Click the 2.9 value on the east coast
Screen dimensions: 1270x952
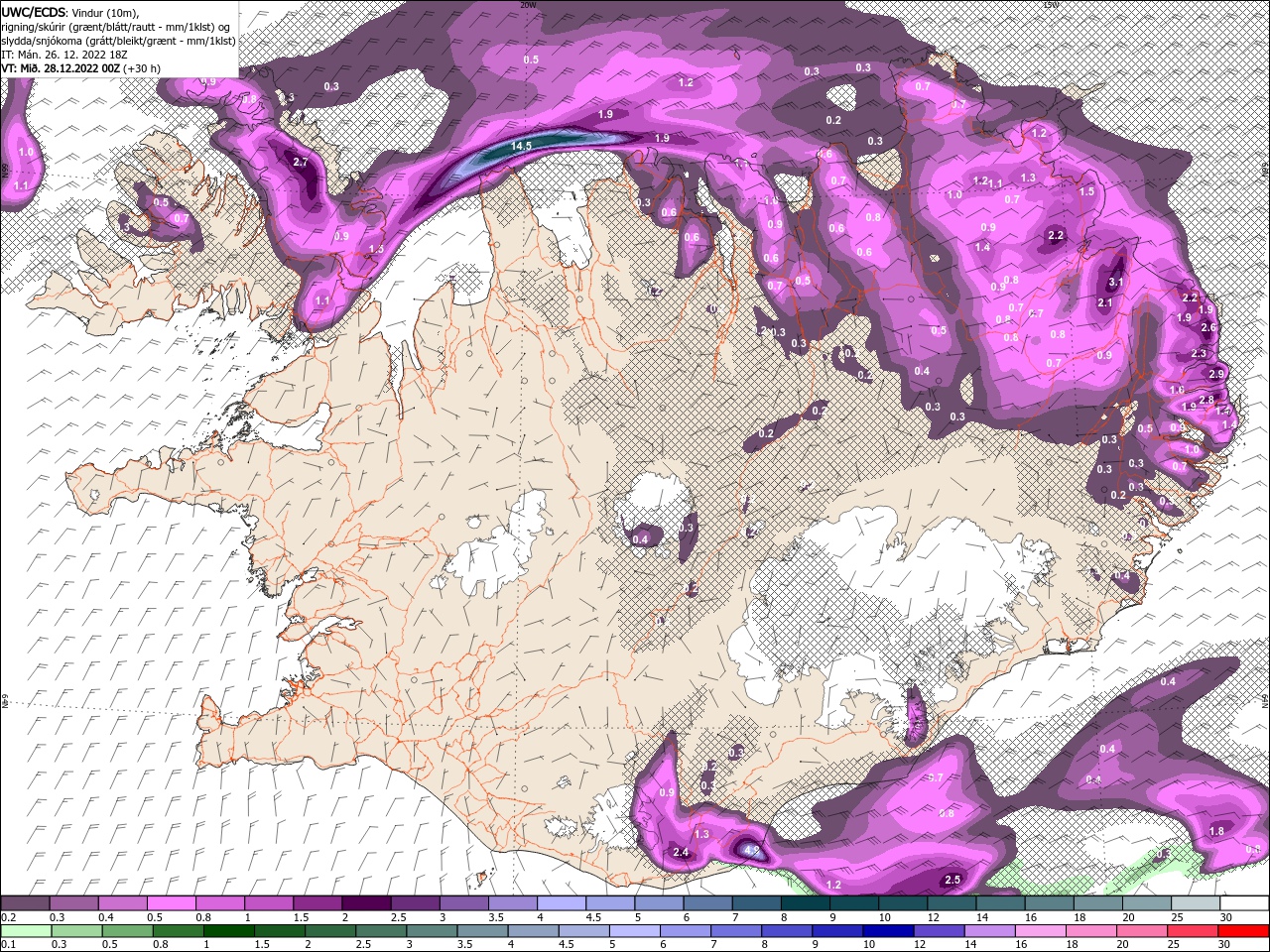point(1217,374)
